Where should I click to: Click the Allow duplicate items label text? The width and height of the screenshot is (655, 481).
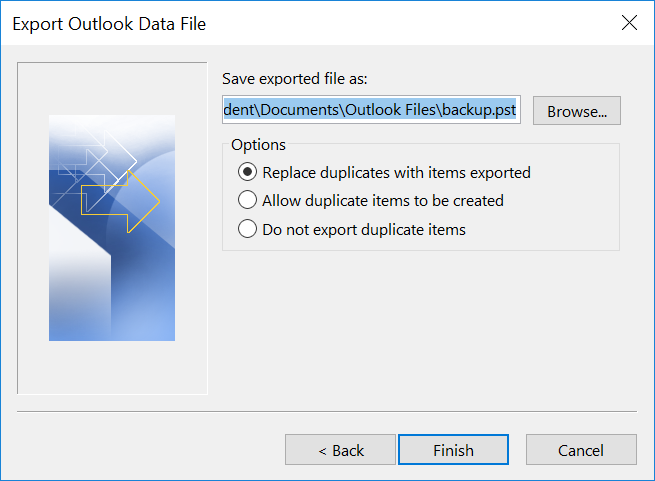pyautogui.click(x=383, y=201)
